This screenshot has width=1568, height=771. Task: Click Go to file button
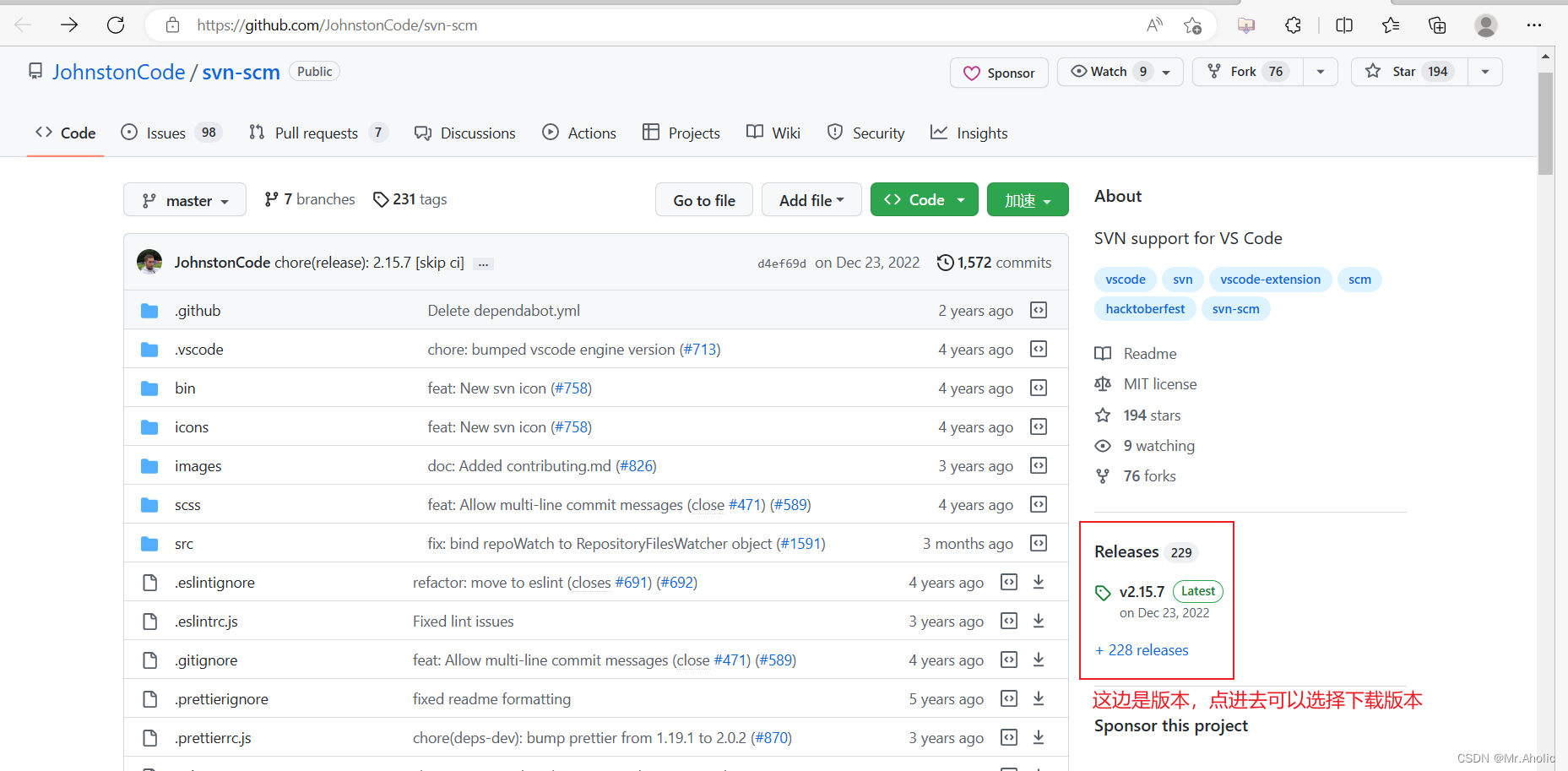(704, 200)
